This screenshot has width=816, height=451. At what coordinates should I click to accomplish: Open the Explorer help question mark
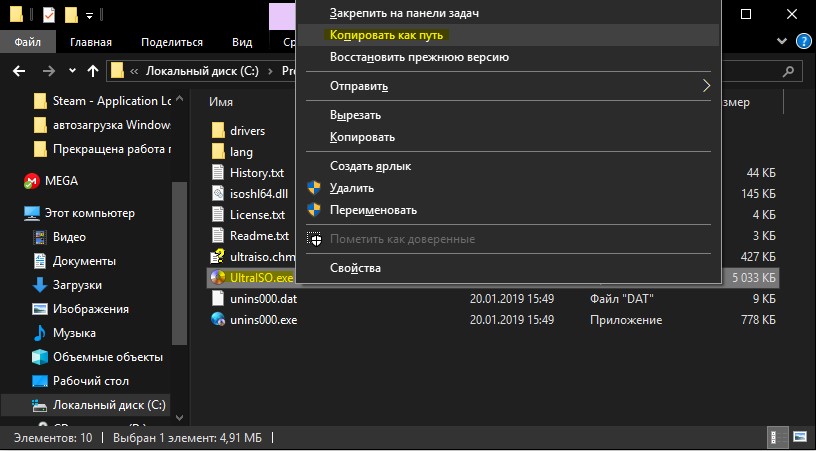804,42
